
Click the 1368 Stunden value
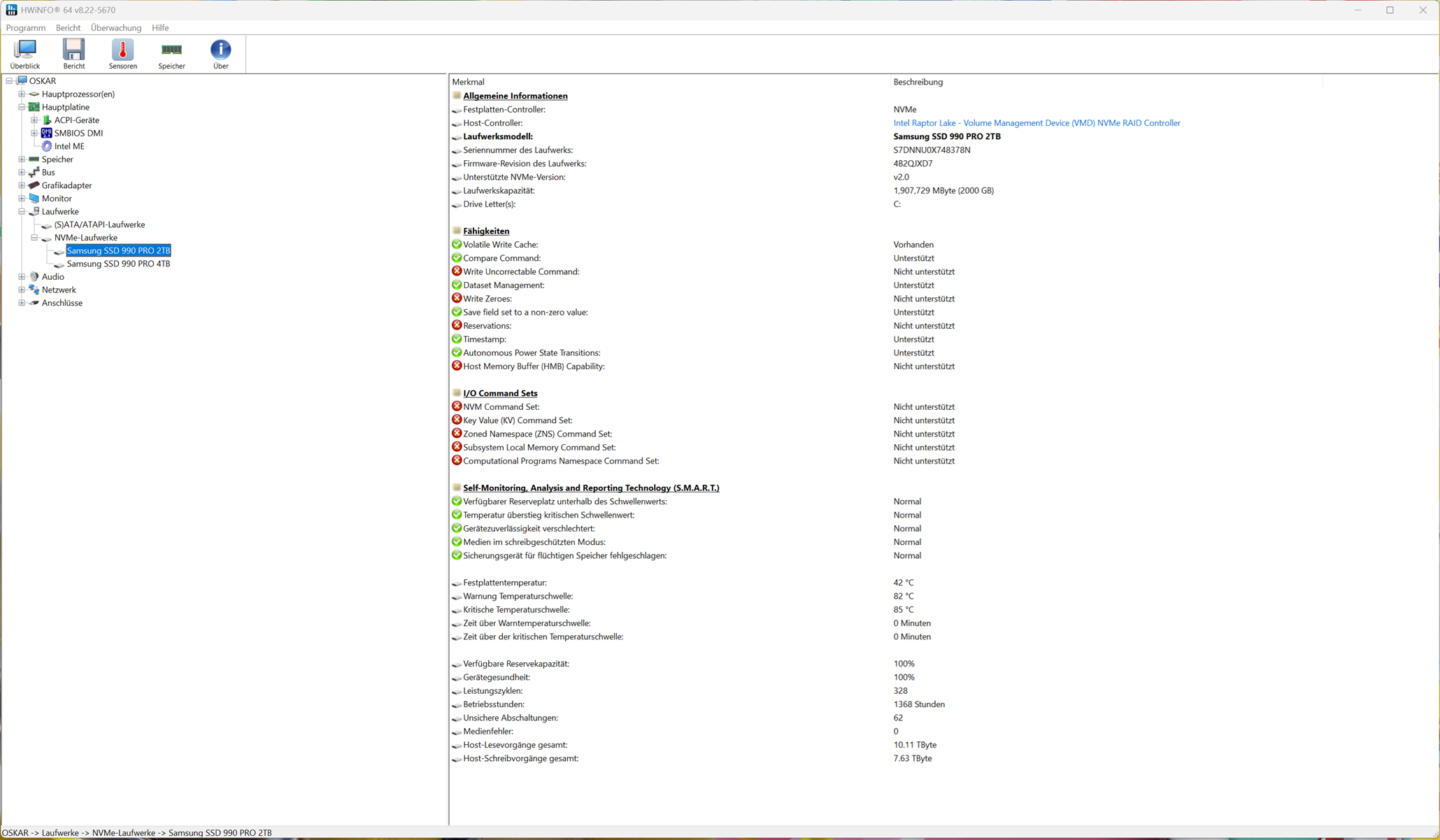(919, 704)
